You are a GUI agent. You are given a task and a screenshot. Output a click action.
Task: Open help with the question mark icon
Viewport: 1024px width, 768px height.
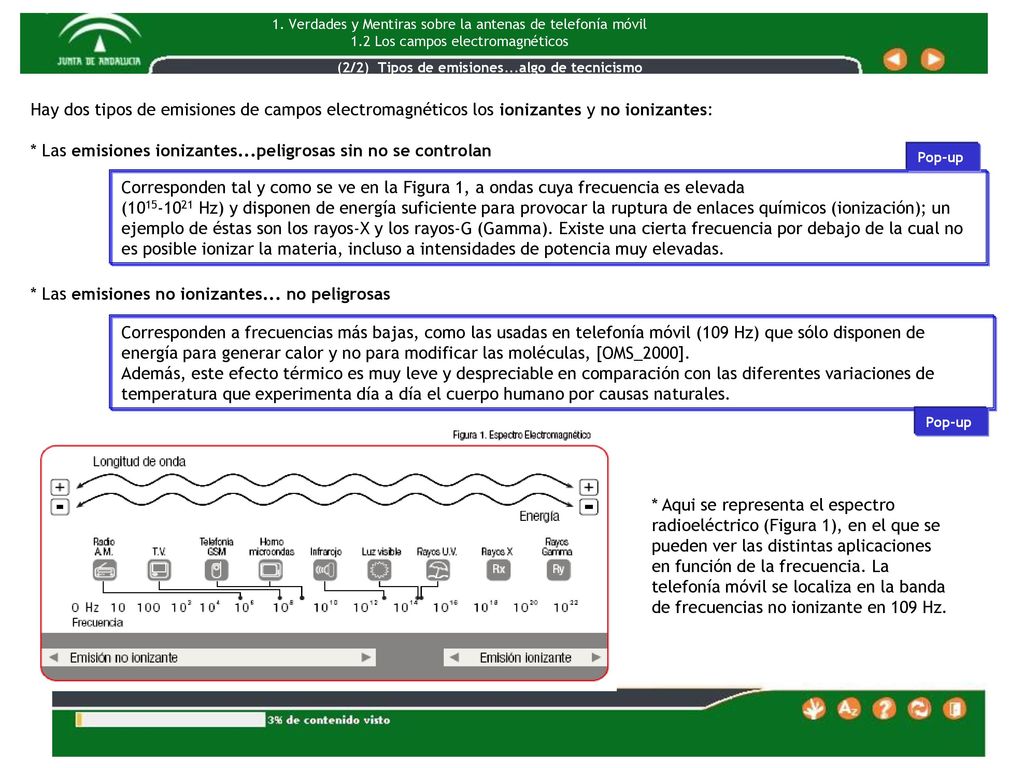click(884, 709)
